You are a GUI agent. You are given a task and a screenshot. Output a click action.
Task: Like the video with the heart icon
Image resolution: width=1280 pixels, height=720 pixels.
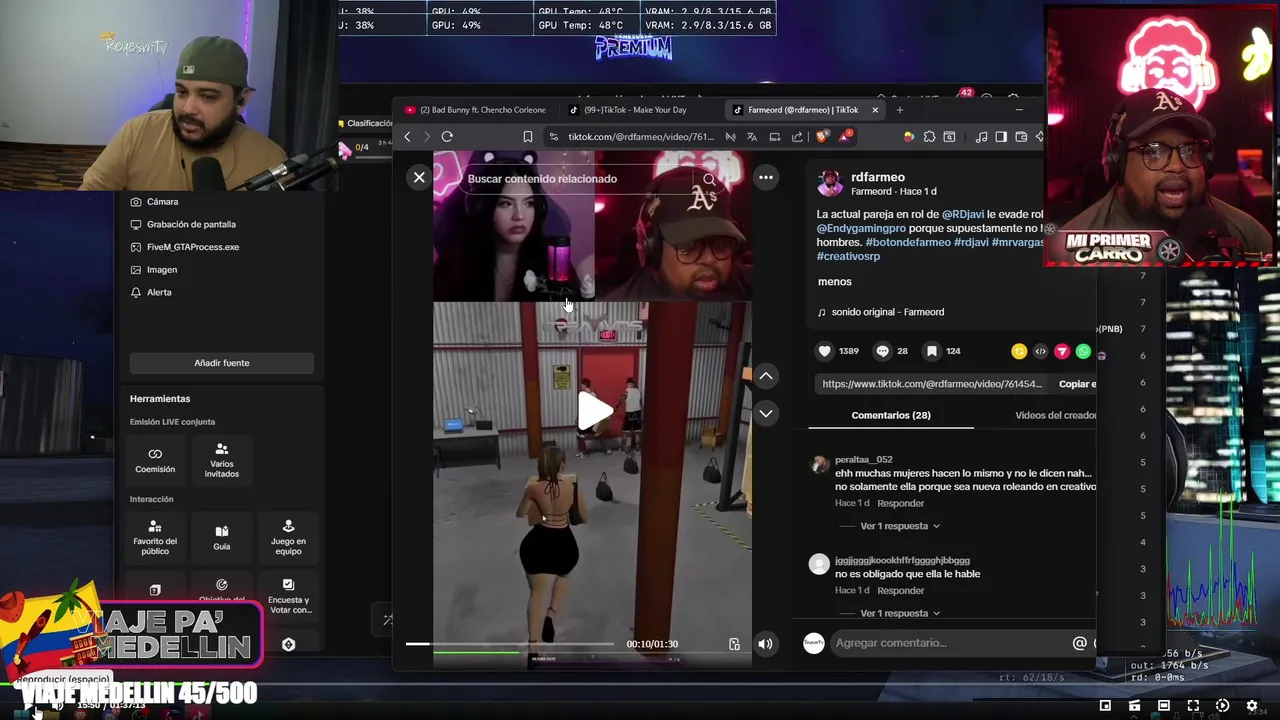[x=825, y=351]
